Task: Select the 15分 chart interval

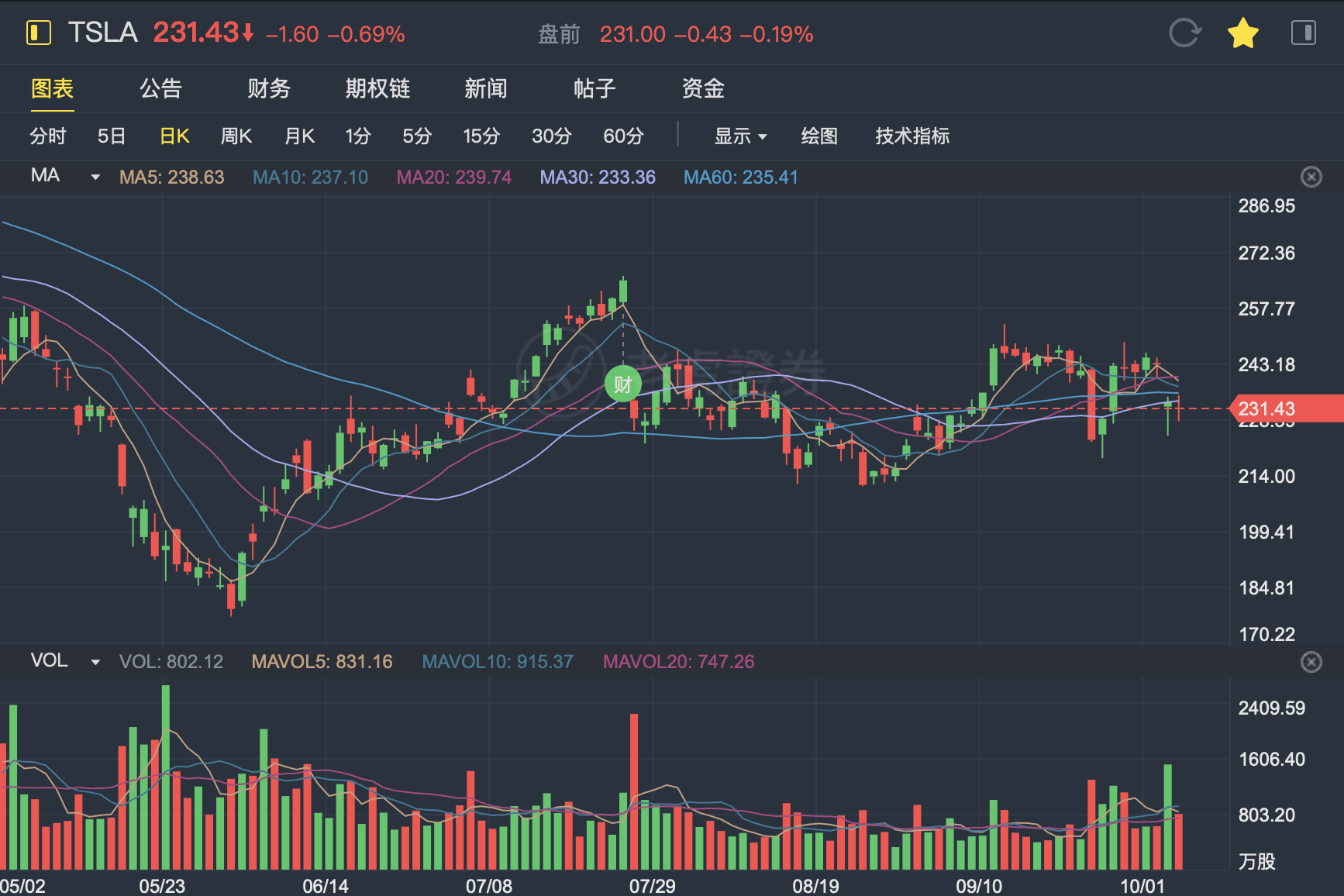Action: pyautogui.click(x=481, y=136)
